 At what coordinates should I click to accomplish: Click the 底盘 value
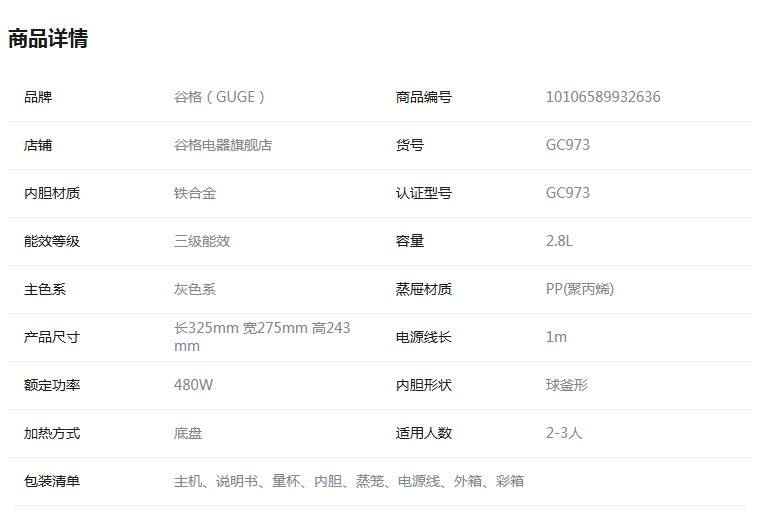188,433
